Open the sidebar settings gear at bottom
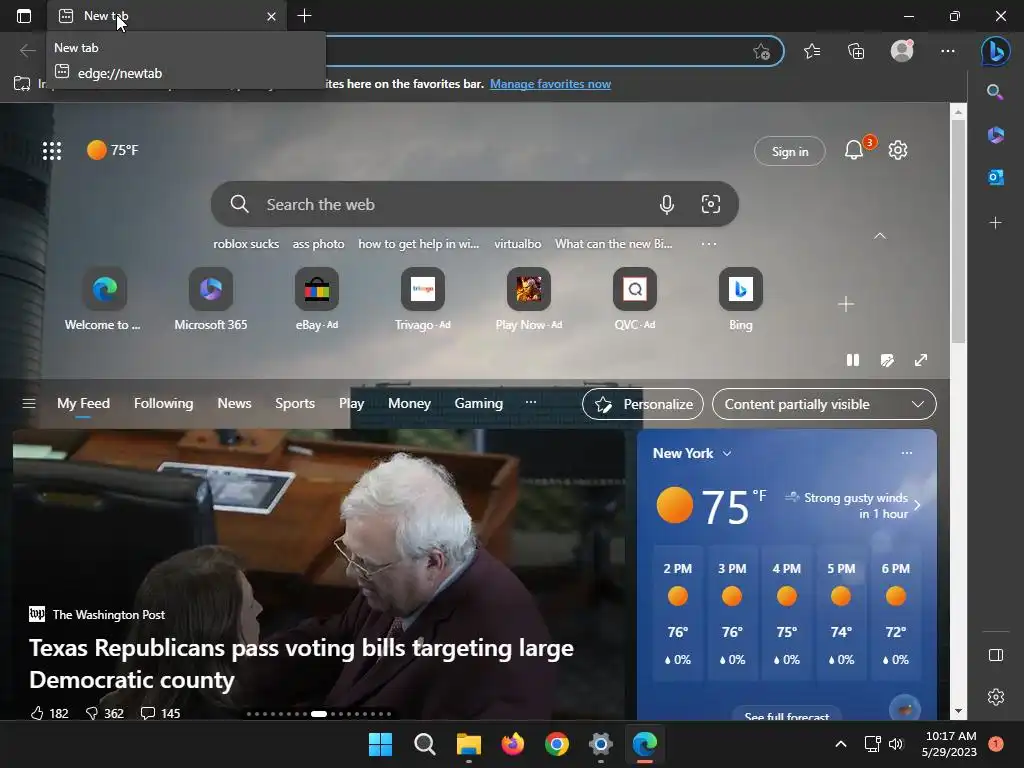Screen dimensions: 1024x768 (995, 697)
